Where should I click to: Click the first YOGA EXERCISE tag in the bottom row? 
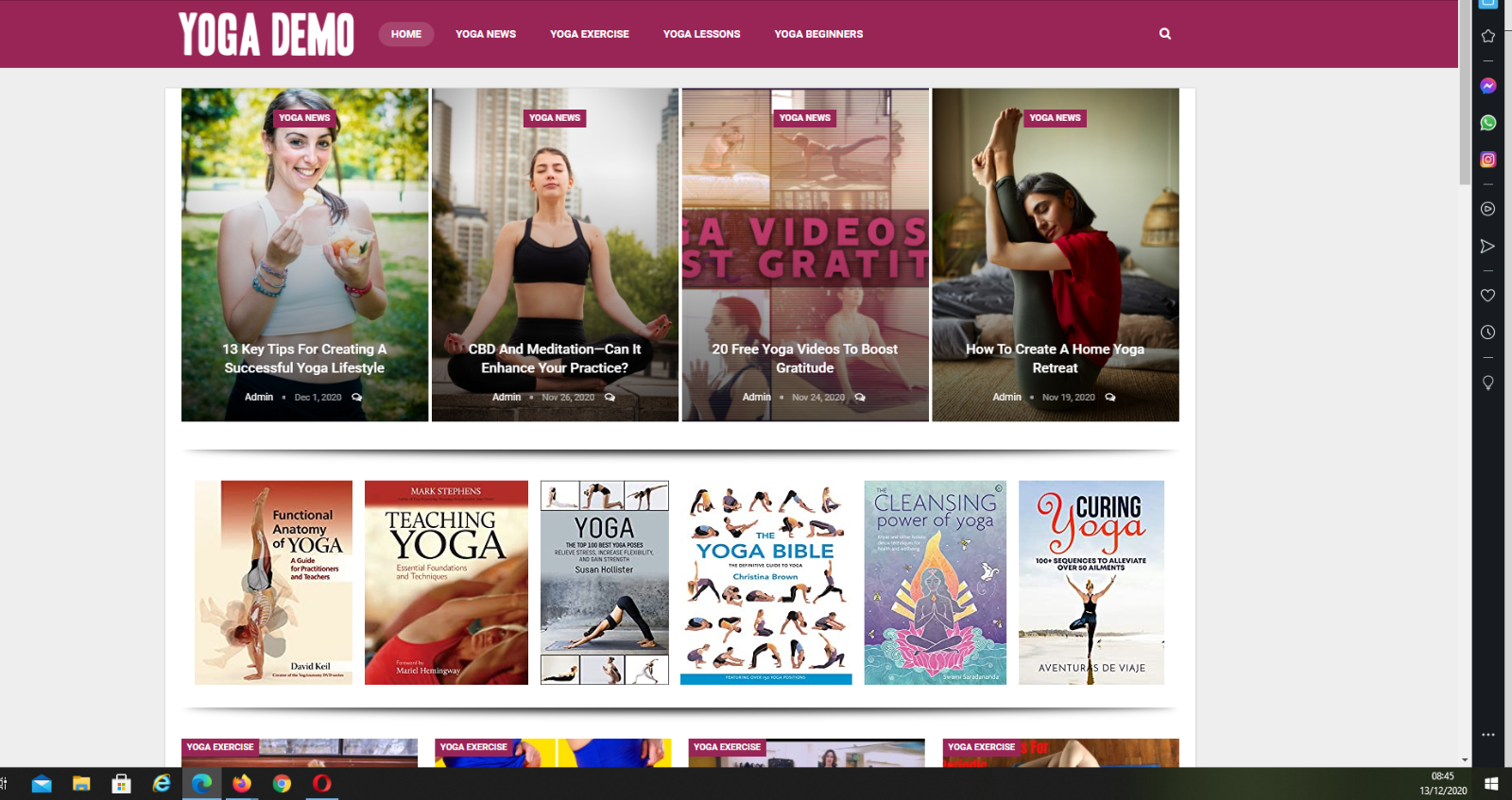point(220,747)
